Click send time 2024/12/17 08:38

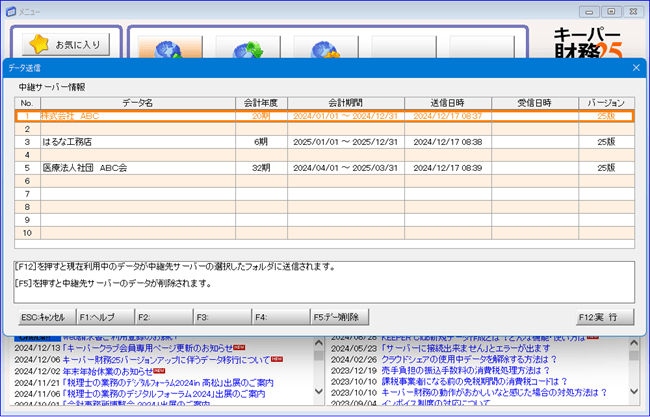click(x=448, y=142)
